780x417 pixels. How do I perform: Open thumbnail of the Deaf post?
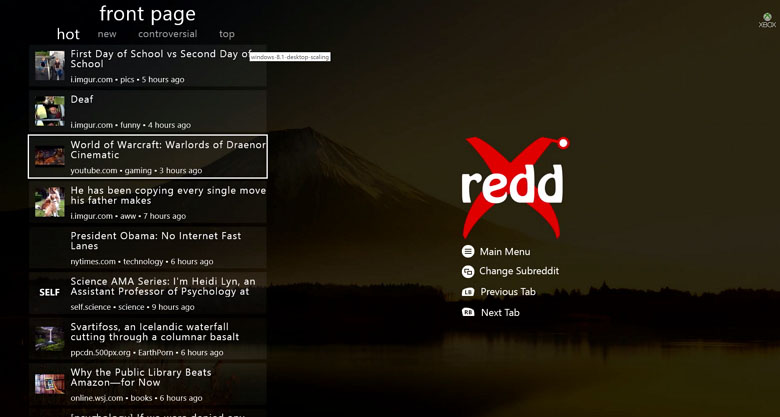tap(50, 111)
